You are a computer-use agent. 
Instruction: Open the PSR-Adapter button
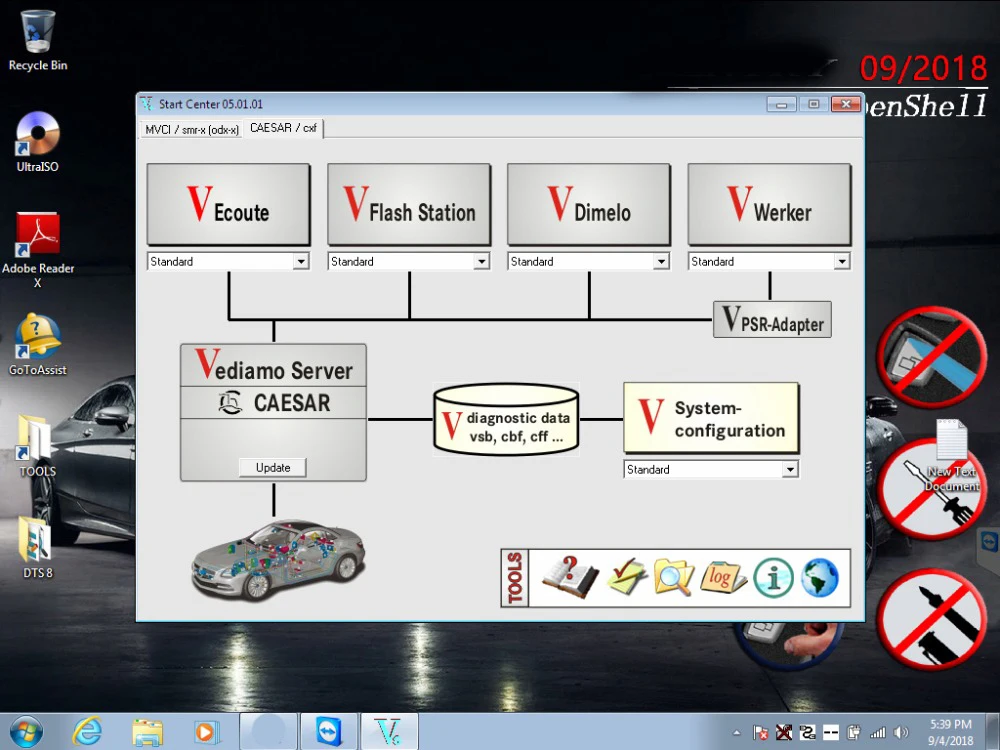pyautogui.click(x=772, y=320)
